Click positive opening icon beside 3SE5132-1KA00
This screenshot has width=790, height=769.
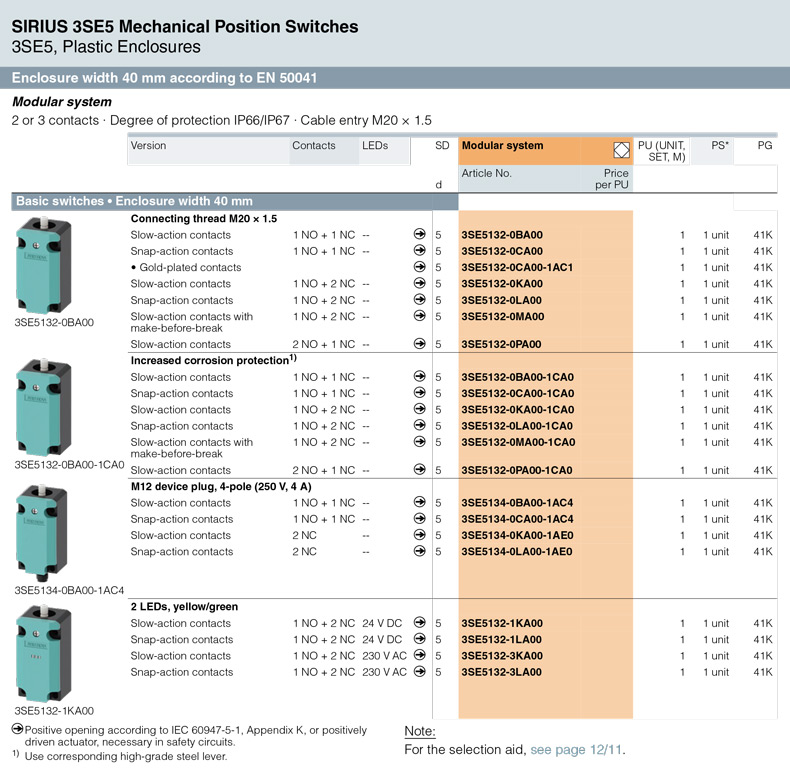pyautogui.click(x=420, y=623)
